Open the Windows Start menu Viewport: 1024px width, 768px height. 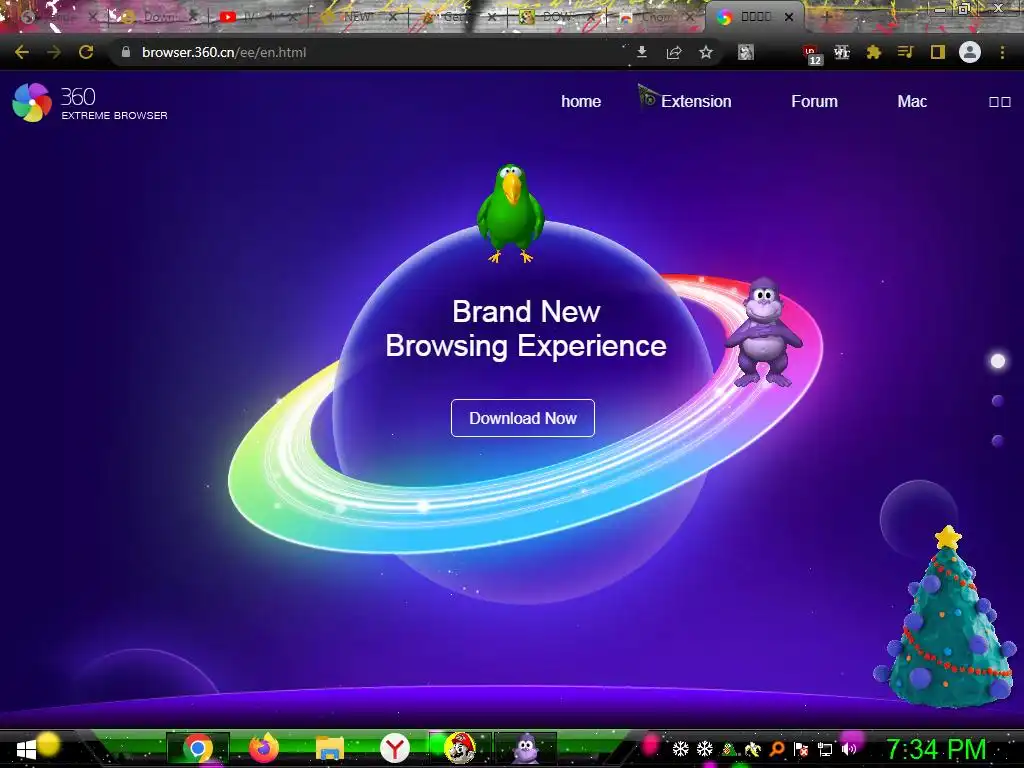26,749
